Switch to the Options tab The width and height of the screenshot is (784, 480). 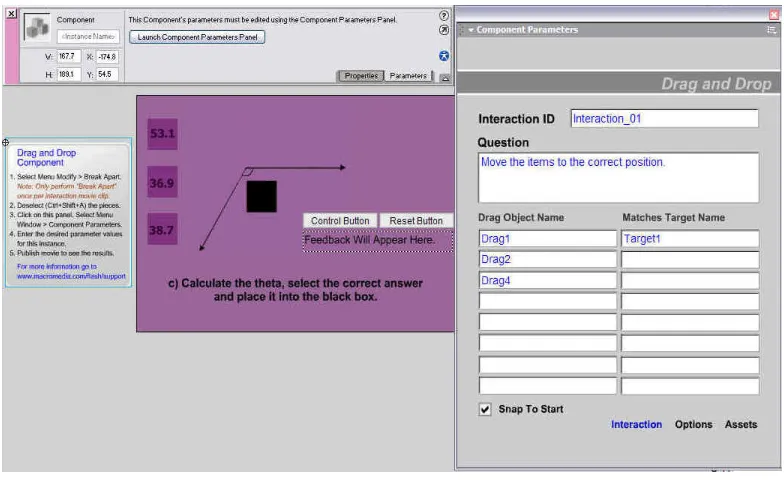point(694,424)
